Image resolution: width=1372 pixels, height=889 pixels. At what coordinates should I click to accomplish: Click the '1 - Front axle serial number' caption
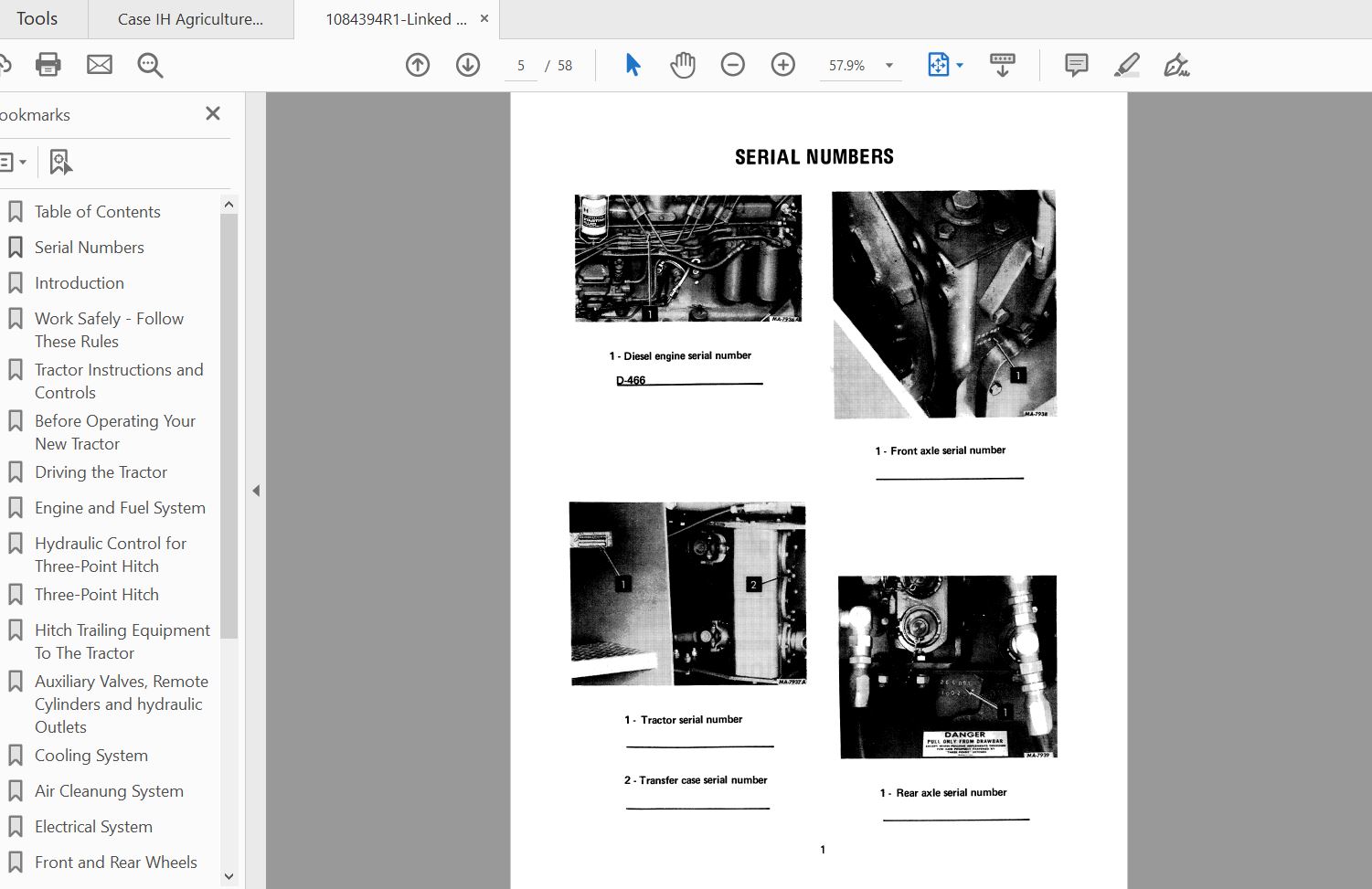coord(940,450)
